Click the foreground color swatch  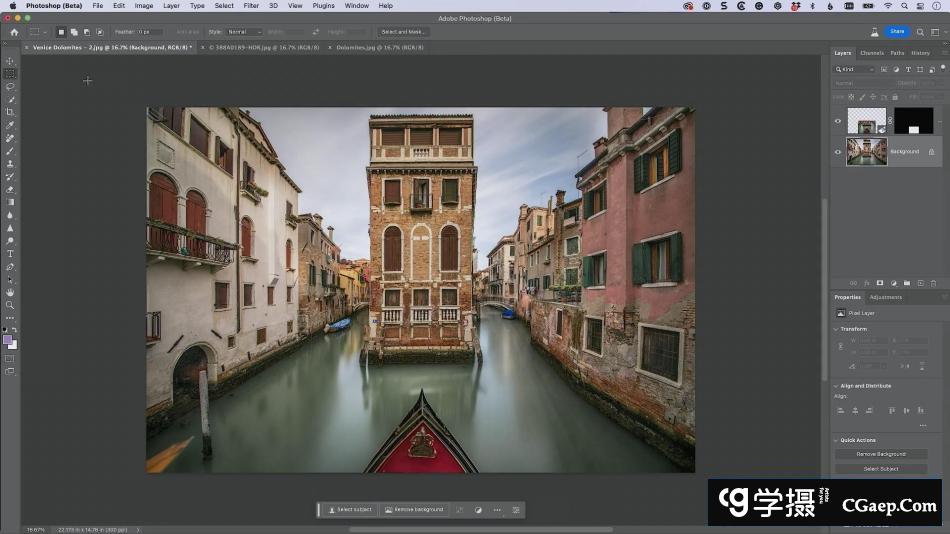[x=8, y=340]
